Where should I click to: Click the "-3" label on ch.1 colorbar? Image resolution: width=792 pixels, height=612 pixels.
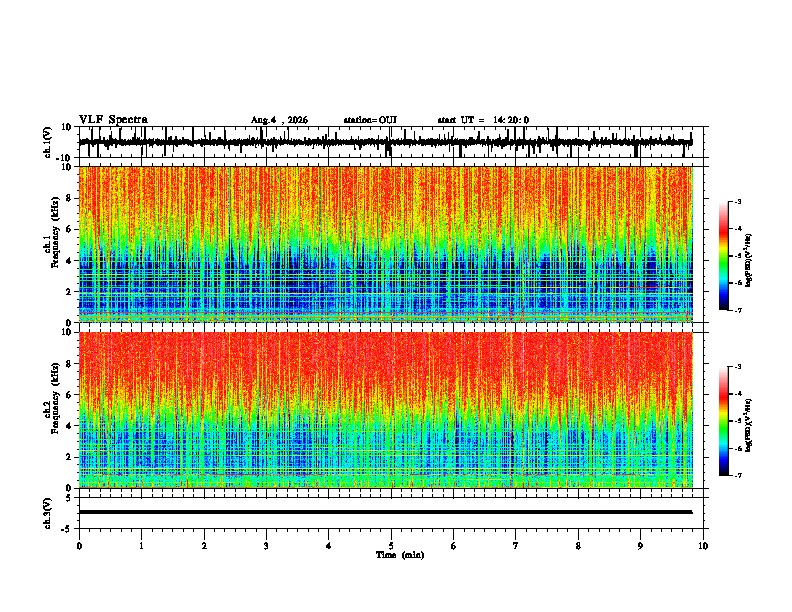point(737,201)
